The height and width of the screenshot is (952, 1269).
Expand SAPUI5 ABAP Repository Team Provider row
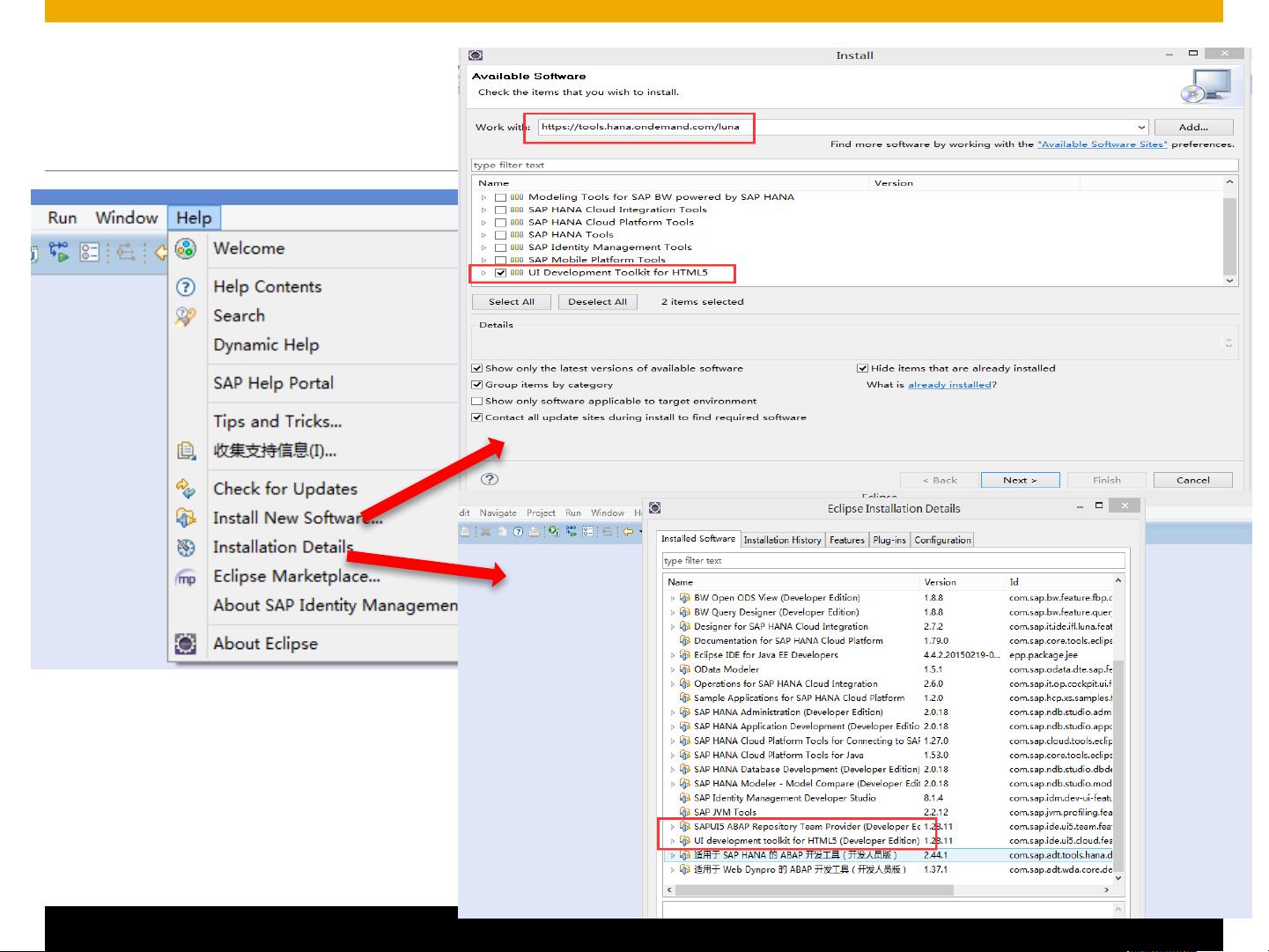point(673,827)
